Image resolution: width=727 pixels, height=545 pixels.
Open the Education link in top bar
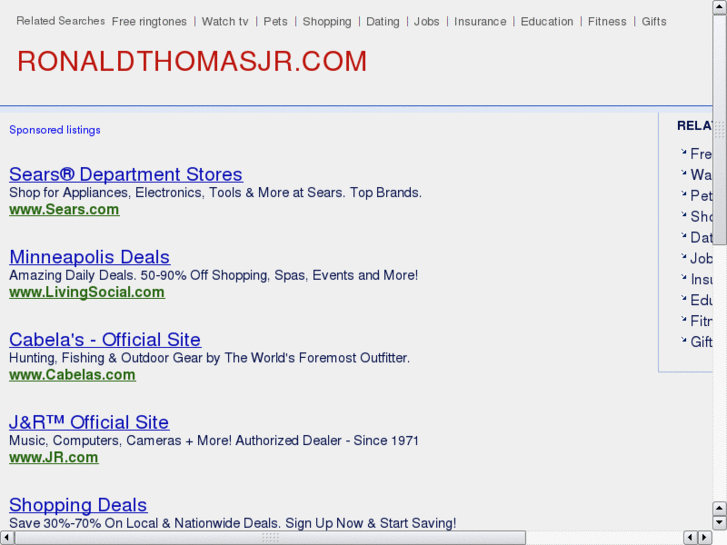click(x=547, y=22)
